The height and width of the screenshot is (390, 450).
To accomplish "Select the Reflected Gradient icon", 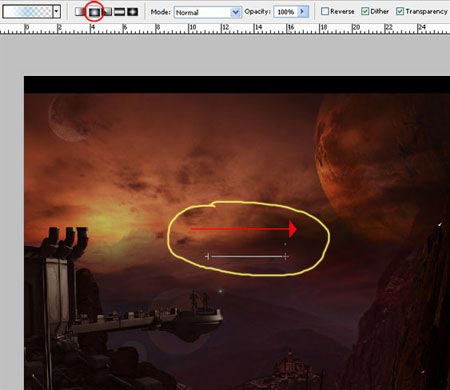I will (119, 12).
